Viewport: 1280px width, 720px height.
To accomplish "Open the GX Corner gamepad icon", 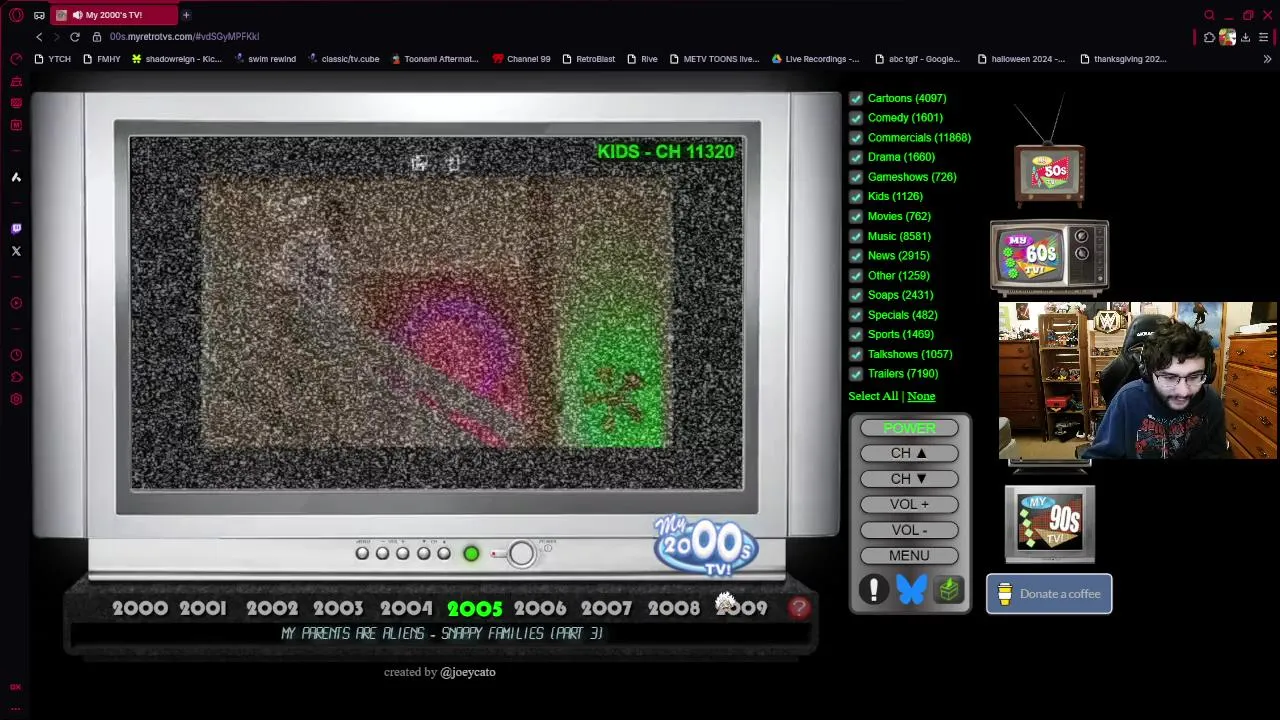I will pos(39,15).
